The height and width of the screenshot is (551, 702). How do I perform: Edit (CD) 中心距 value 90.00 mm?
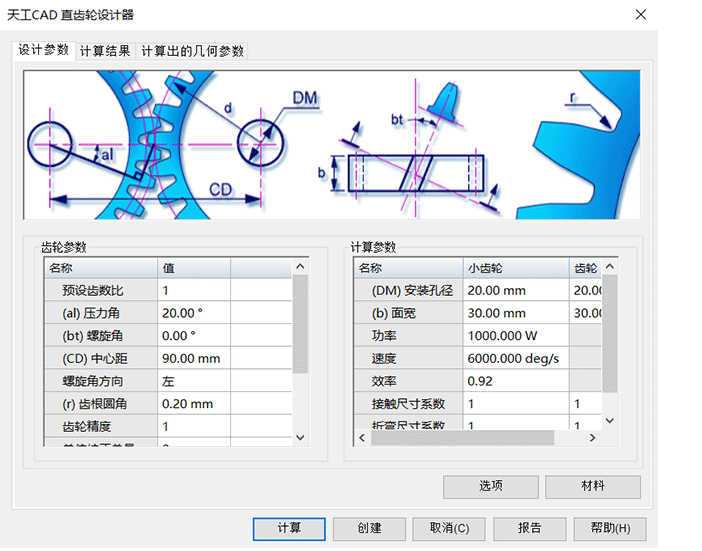[194, 359]
